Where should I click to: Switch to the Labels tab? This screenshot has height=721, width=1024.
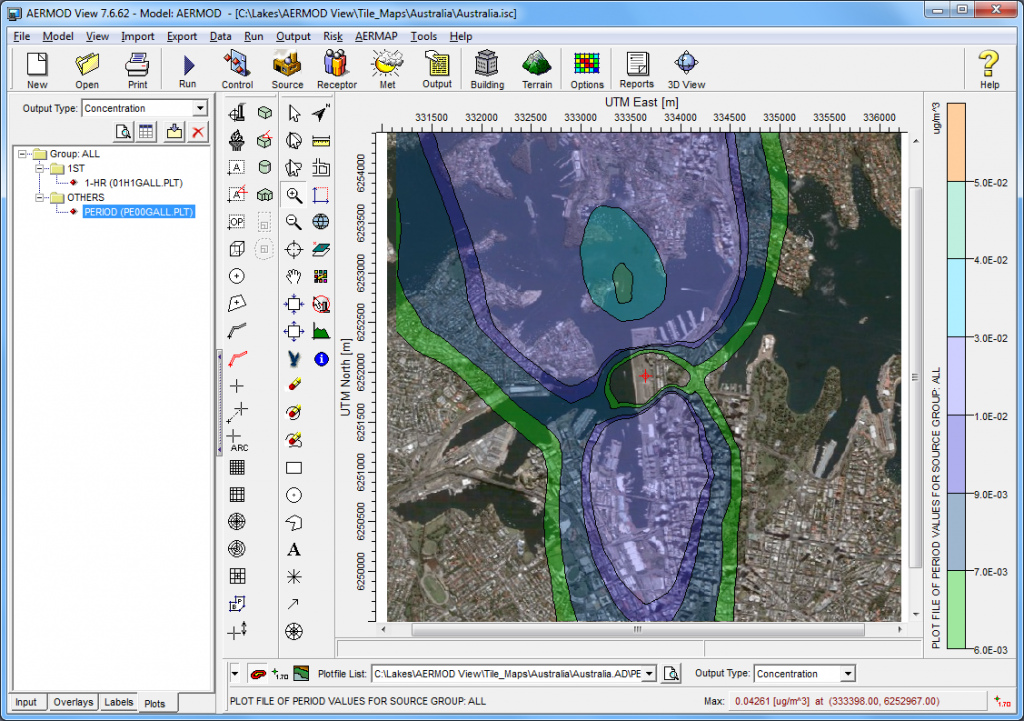tap(119, 702)
